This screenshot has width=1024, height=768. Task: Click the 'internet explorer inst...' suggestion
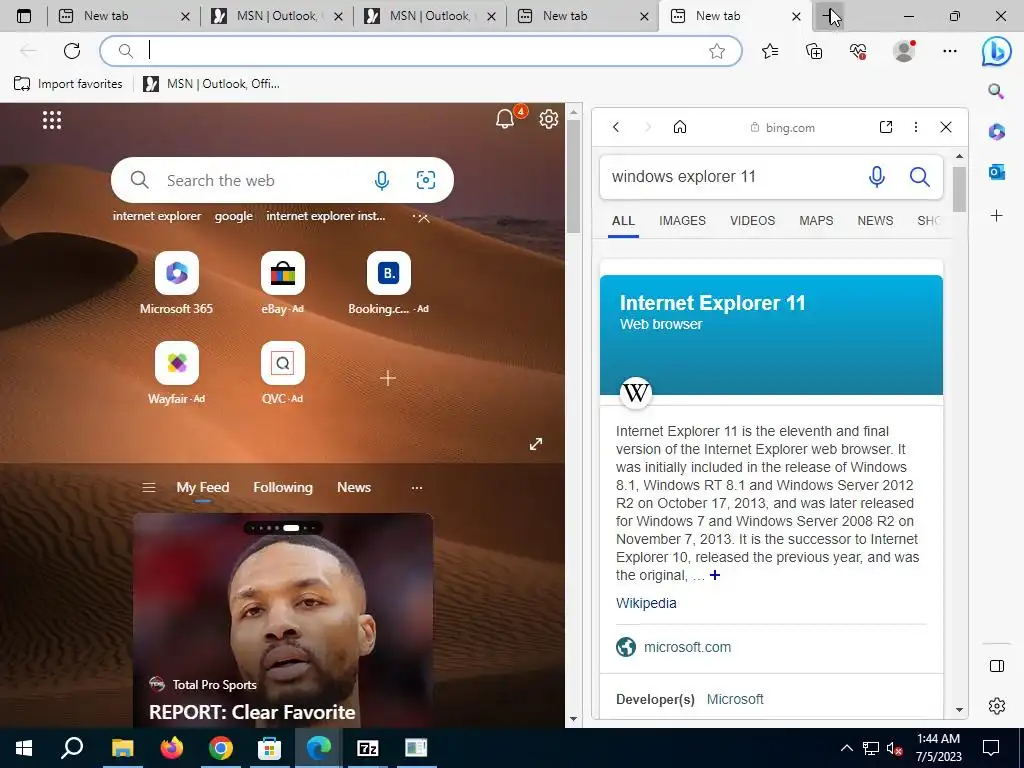pyautogui.click(x=326, y=216)
